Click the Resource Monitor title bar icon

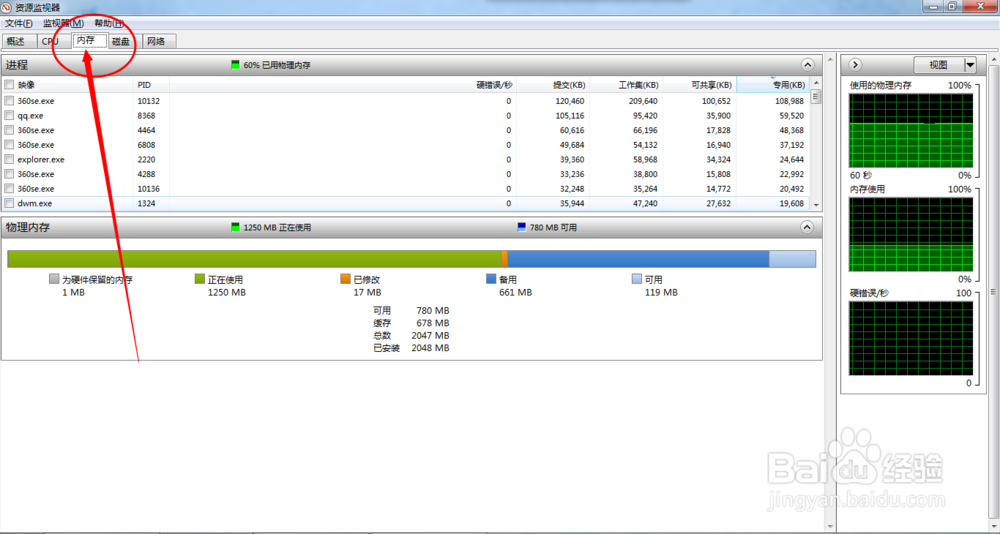pos(7,8)
